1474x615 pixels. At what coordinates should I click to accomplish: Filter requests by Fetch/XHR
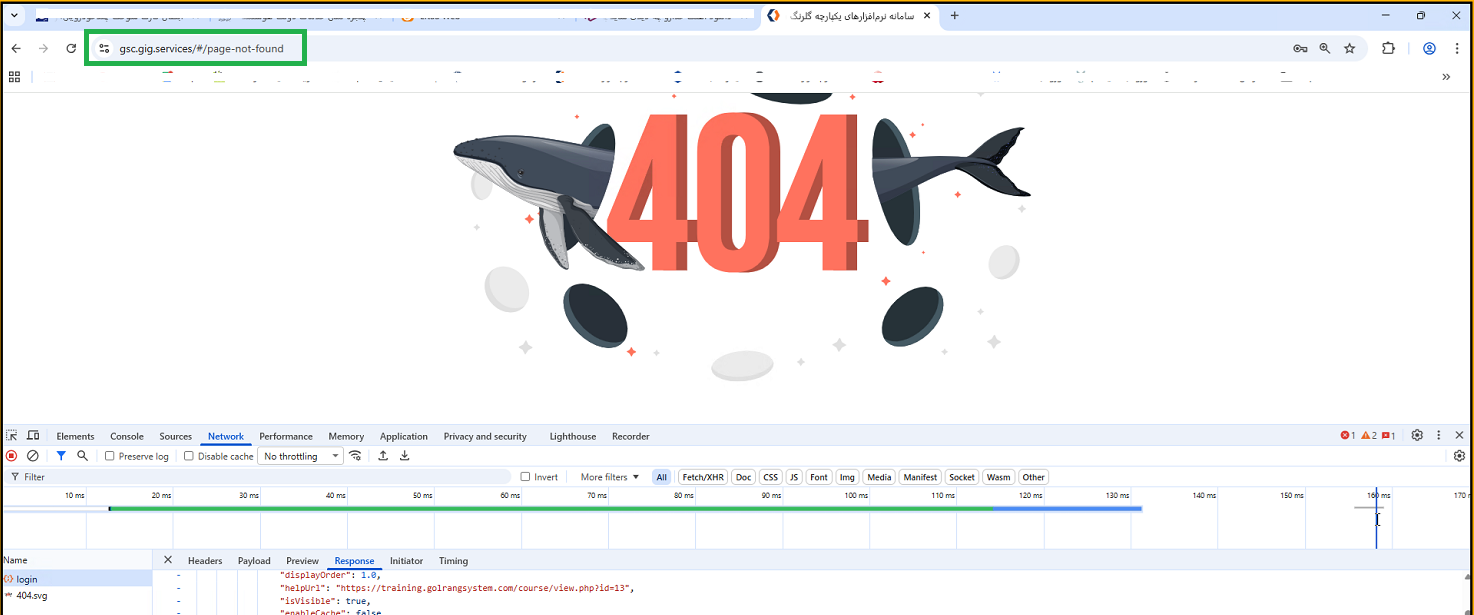click(x=703, y=477)
